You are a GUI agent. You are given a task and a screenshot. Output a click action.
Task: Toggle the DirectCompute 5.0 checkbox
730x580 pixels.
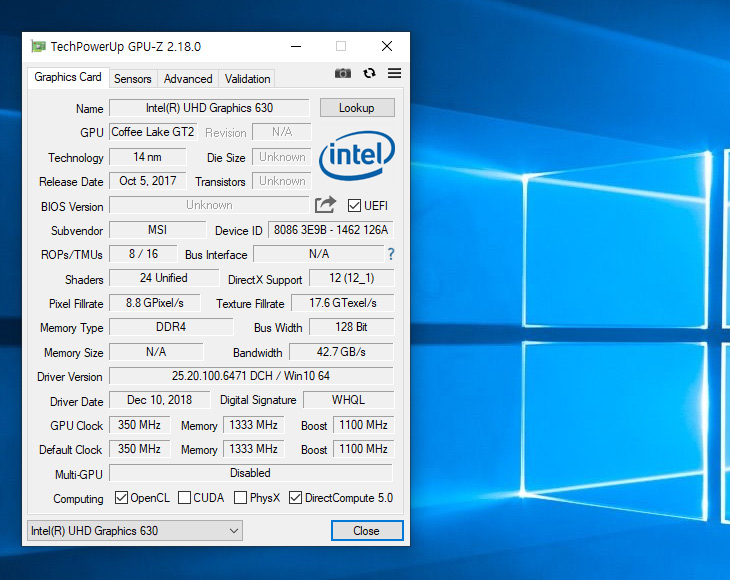tap(295, 498)
